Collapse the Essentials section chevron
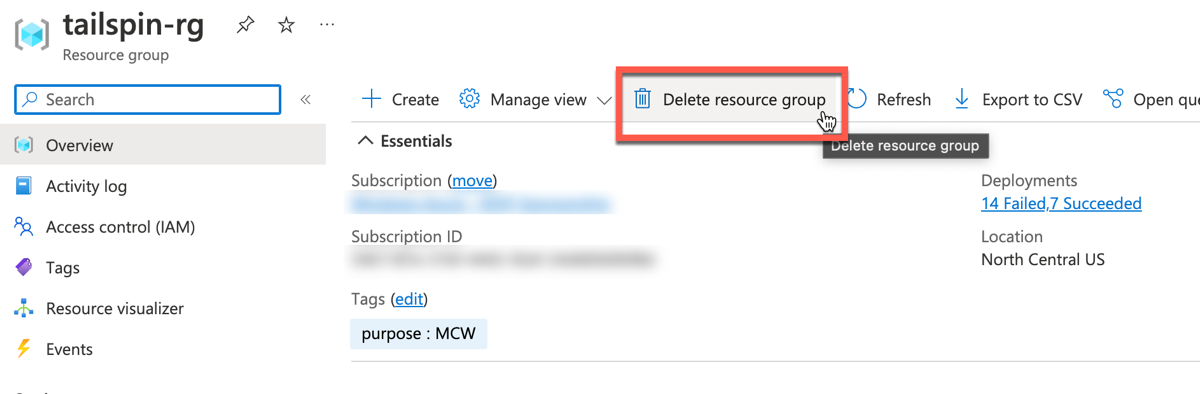 366,141
